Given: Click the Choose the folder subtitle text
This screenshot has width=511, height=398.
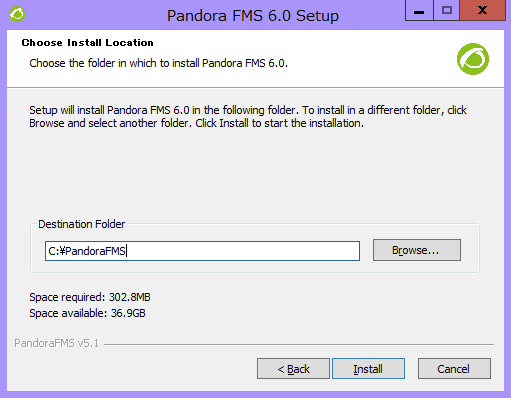Looking at the screenshot, I should (x=159, y=63).
